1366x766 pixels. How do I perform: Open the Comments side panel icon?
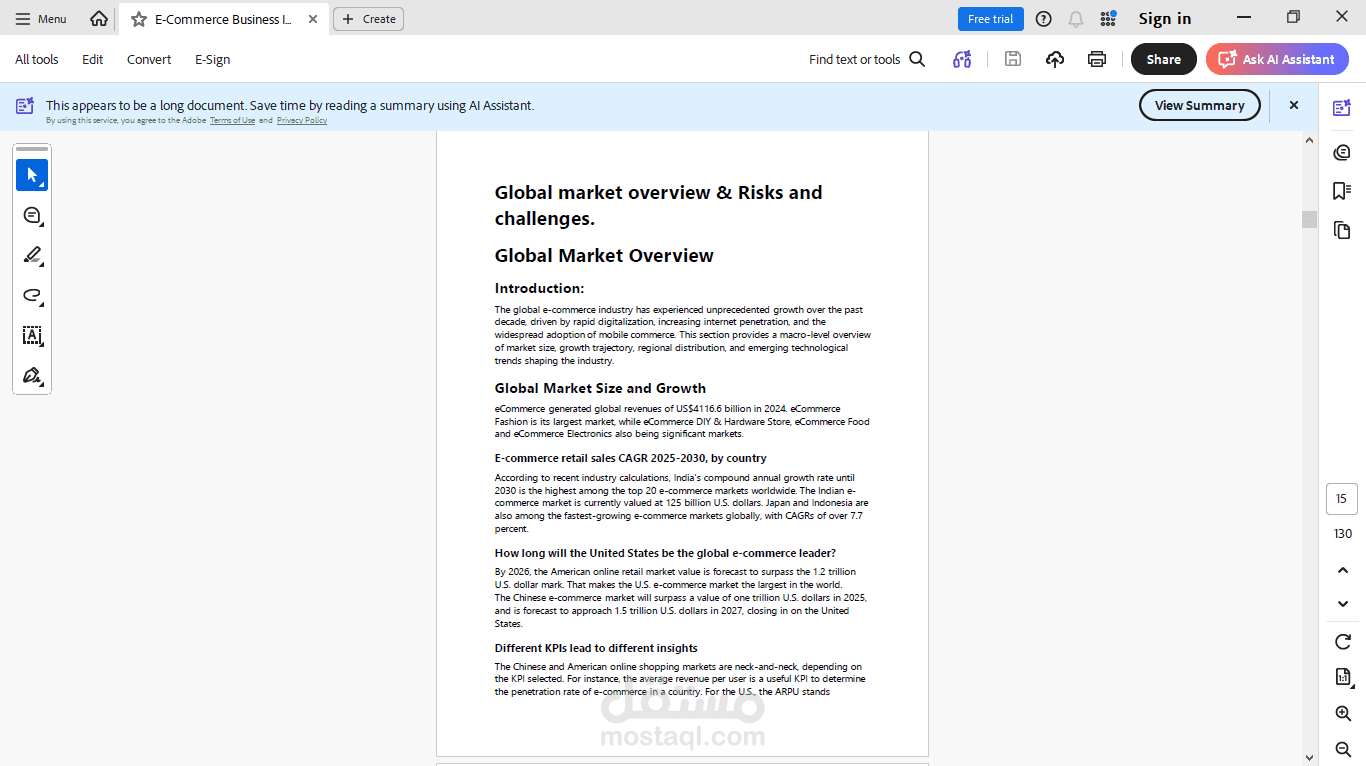pos(1342,152)
